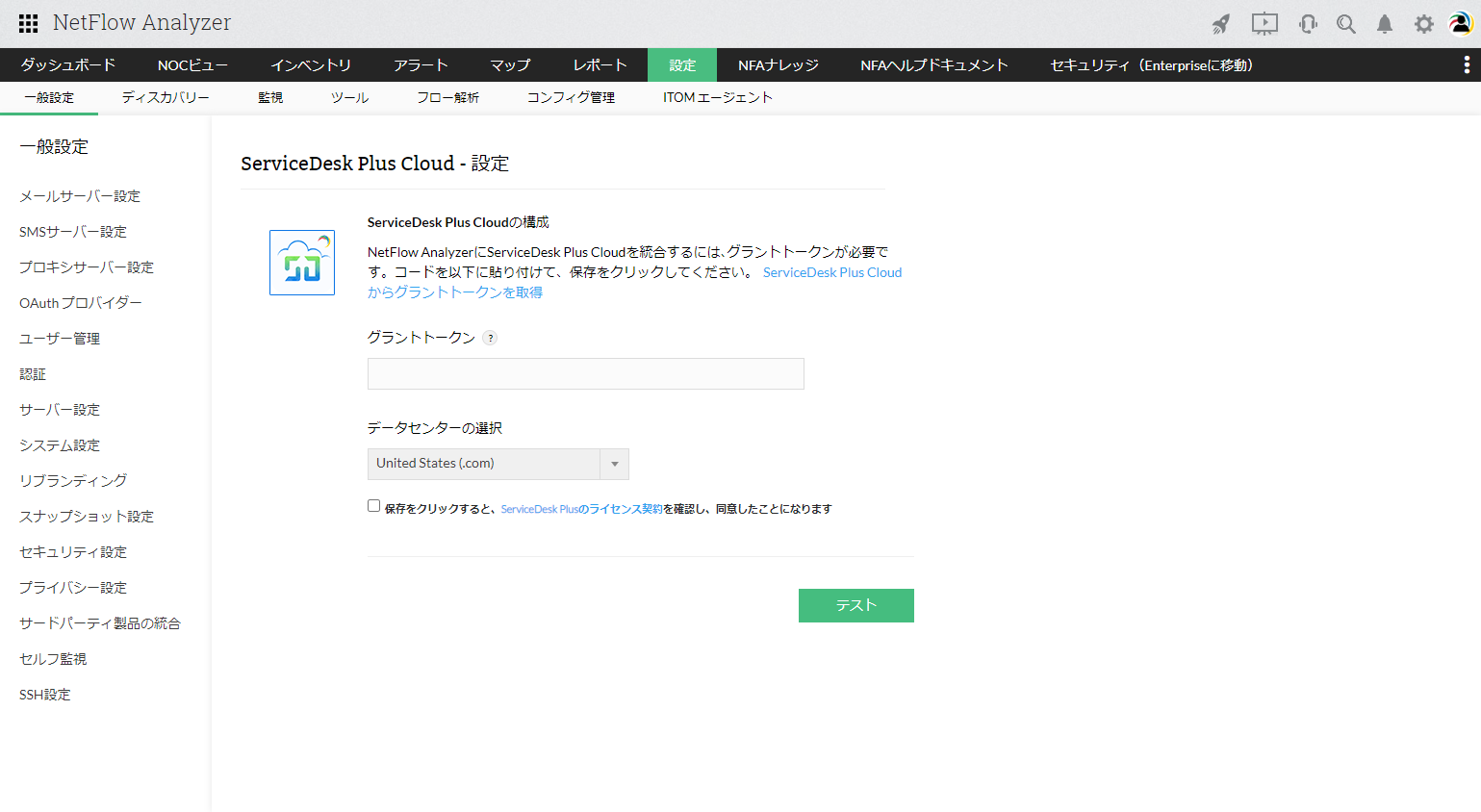This screenshot has width=1481, height=812.
Task: Click the settings gear icon
Action: pos(1424,24)
